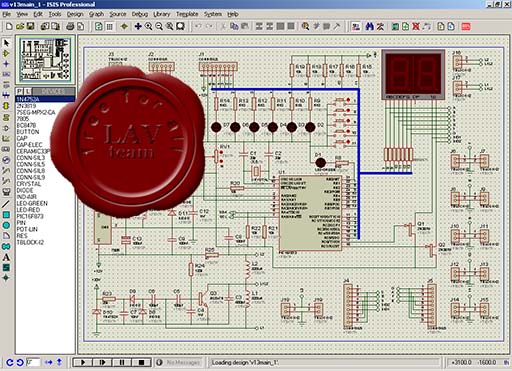
Task: Click the Undo arrow icon
Action: 198,26
